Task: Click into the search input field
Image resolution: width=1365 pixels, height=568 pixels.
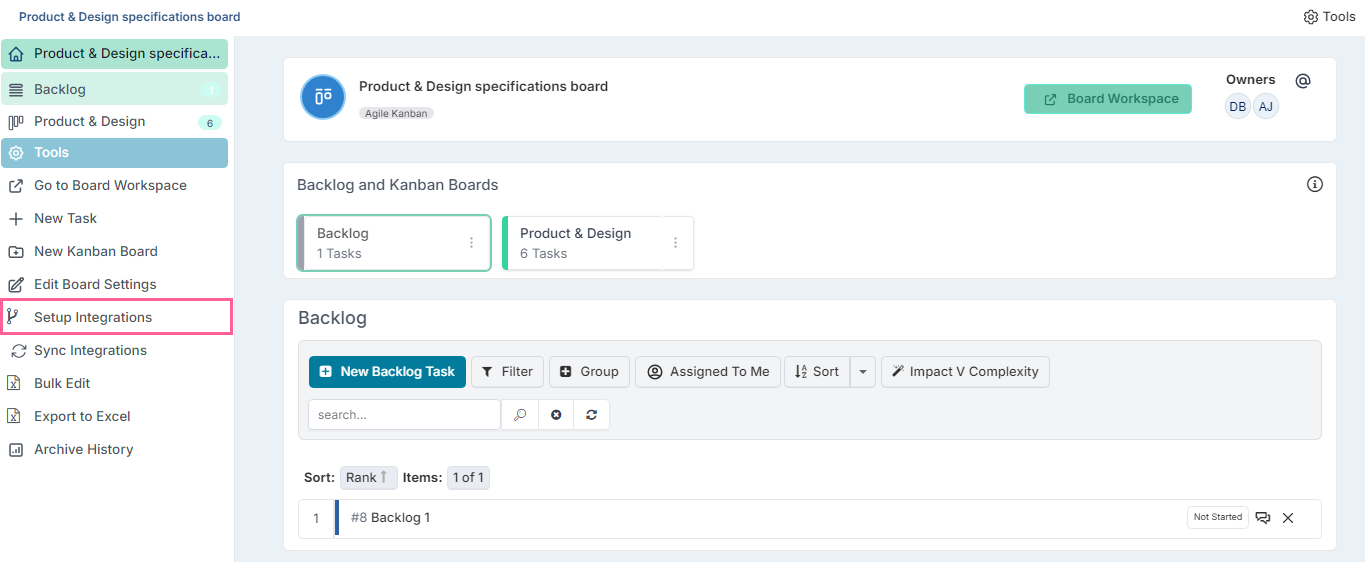Action: tap(404, 415)
